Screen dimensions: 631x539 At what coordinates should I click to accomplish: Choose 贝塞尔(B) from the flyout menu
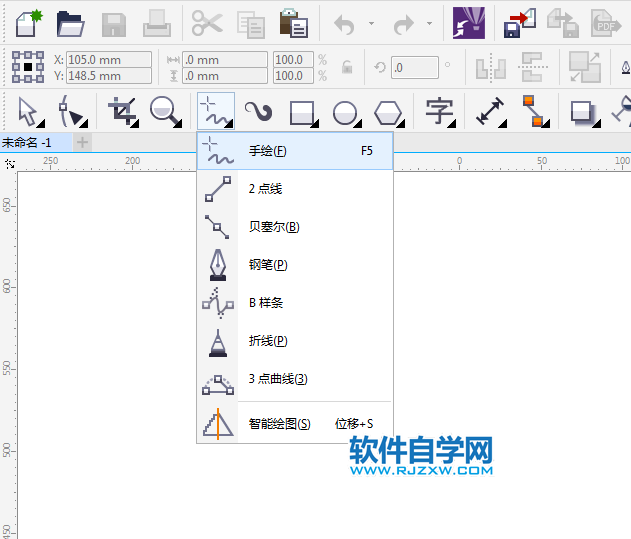pos(274,227)
